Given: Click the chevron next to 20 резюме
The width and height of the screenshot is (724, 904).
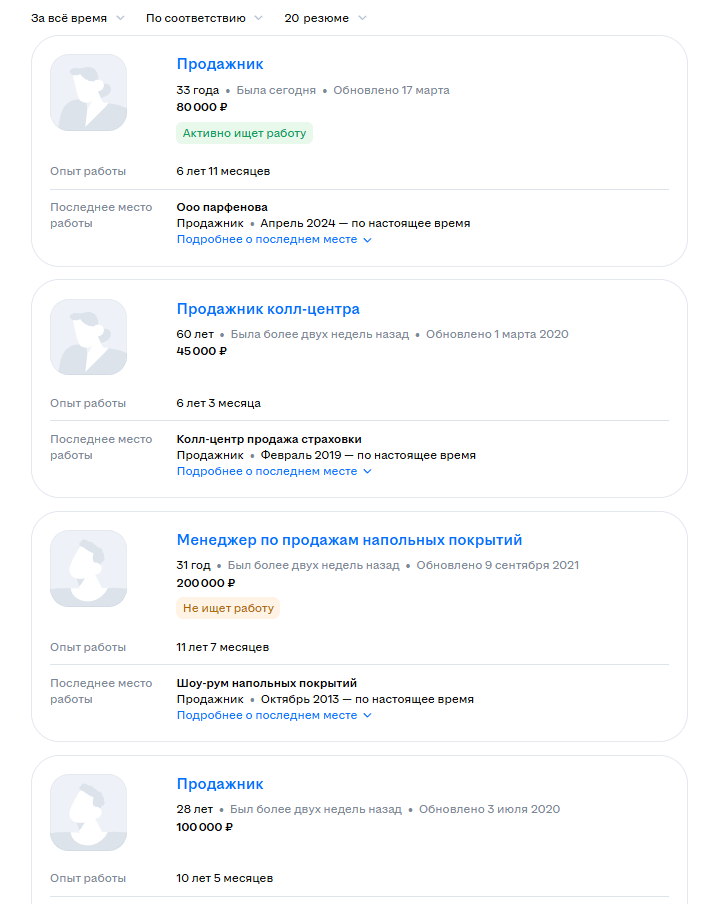Looking at the screenshot, I should pyautogui.click(x=361, y=18).
